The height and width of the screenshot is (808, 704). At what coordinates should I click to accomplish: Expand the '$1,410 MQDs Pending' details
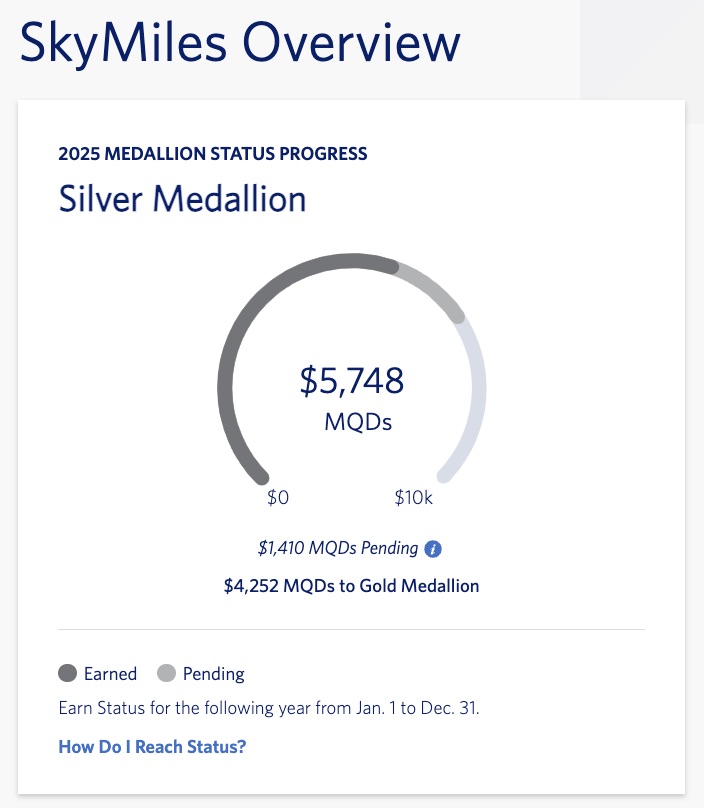(x=340, y=548)
